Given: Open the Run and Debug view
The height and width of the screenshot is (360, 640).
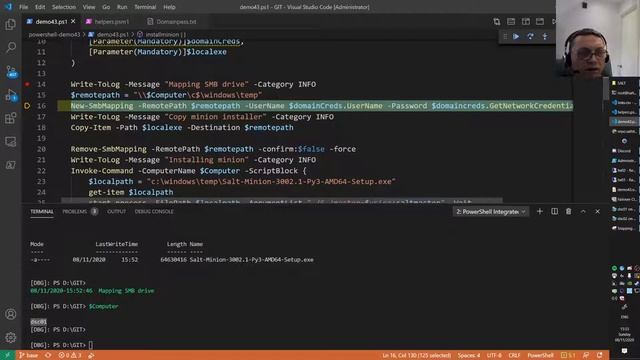Looking at the screenshot, I should click(11, 96).
